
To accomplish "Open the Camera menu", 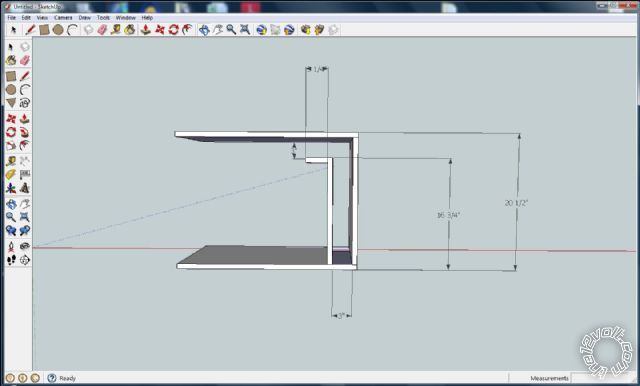I will coord(63,18).
